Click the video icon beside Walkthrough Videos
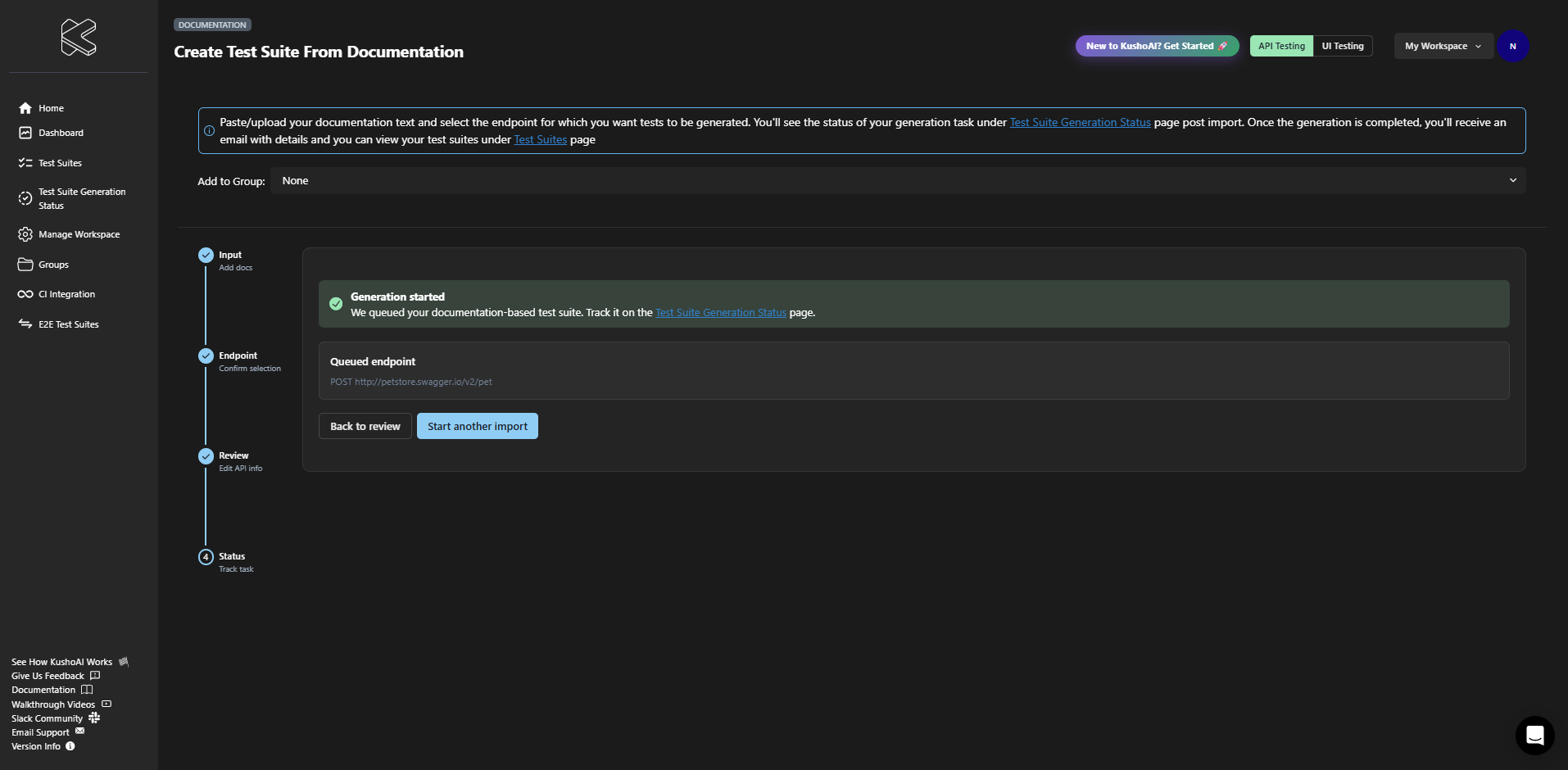 (106, 704)
